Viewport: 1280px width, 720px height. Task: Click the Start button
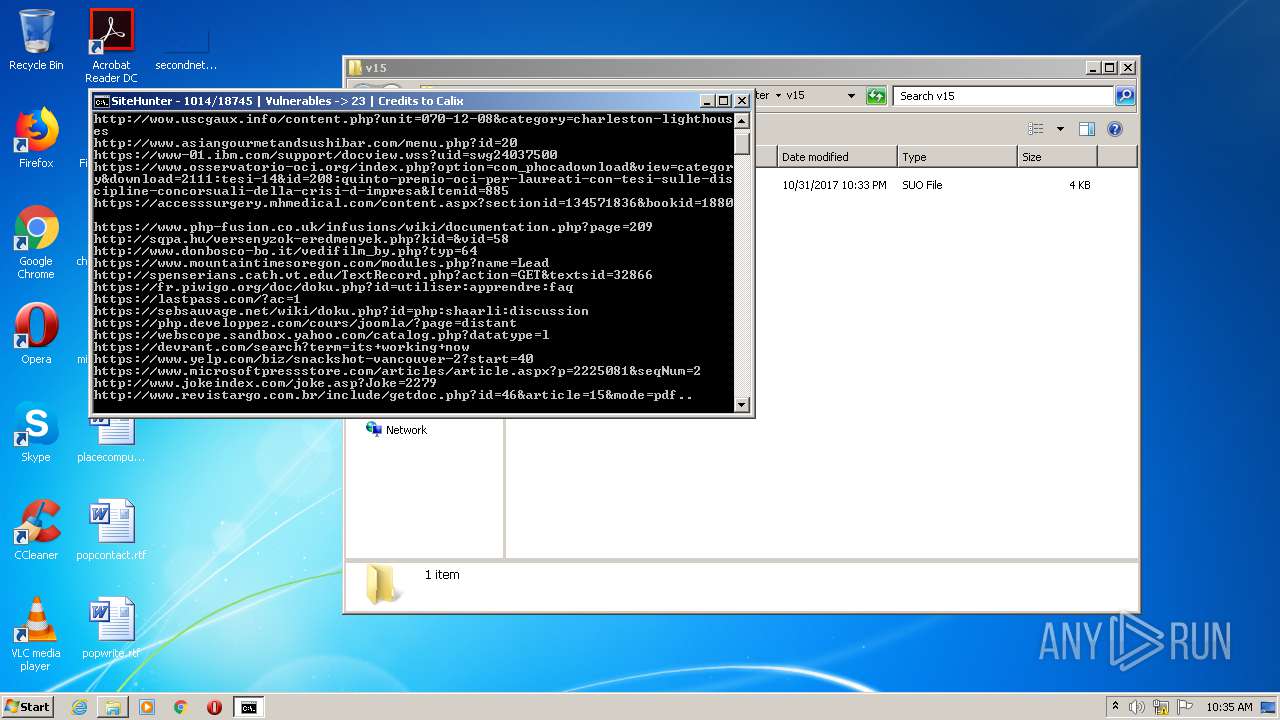[x=27, y=707]
